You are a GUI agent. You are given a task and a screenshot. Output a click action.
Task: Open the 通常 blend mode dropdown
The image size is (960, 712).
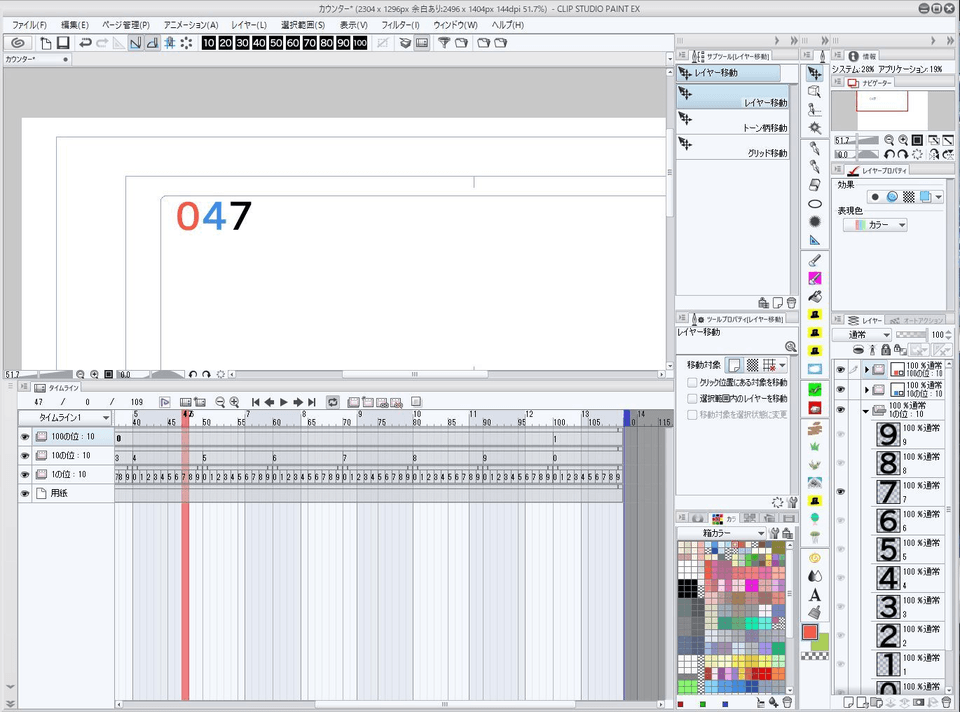pos(869,335)
